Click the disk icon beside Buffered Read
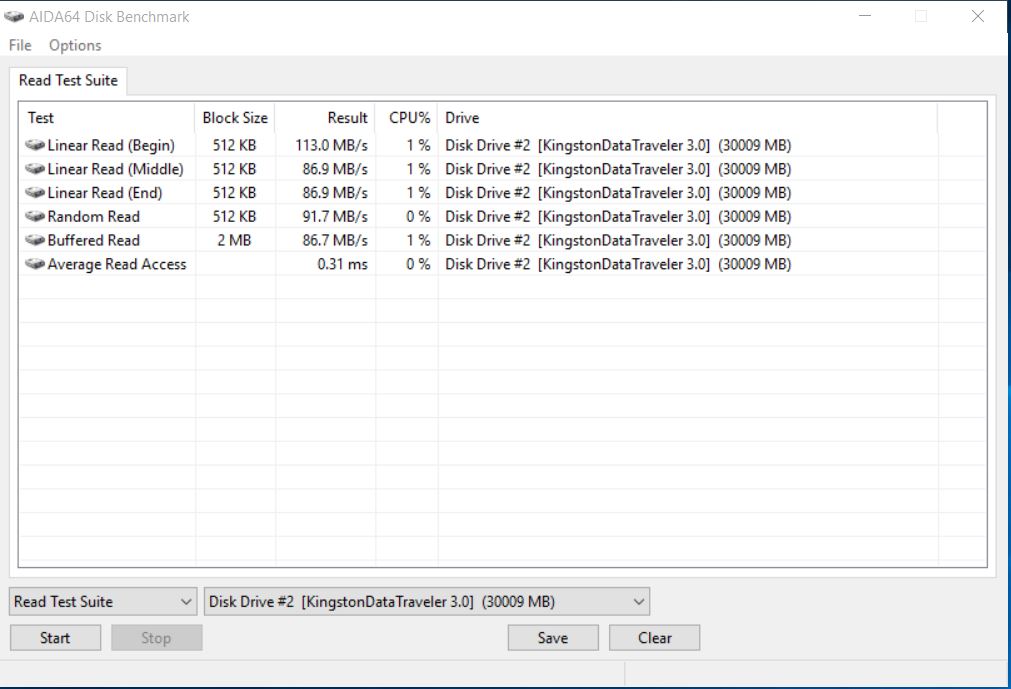This screenshot has width=1011, height=689. 35,240
